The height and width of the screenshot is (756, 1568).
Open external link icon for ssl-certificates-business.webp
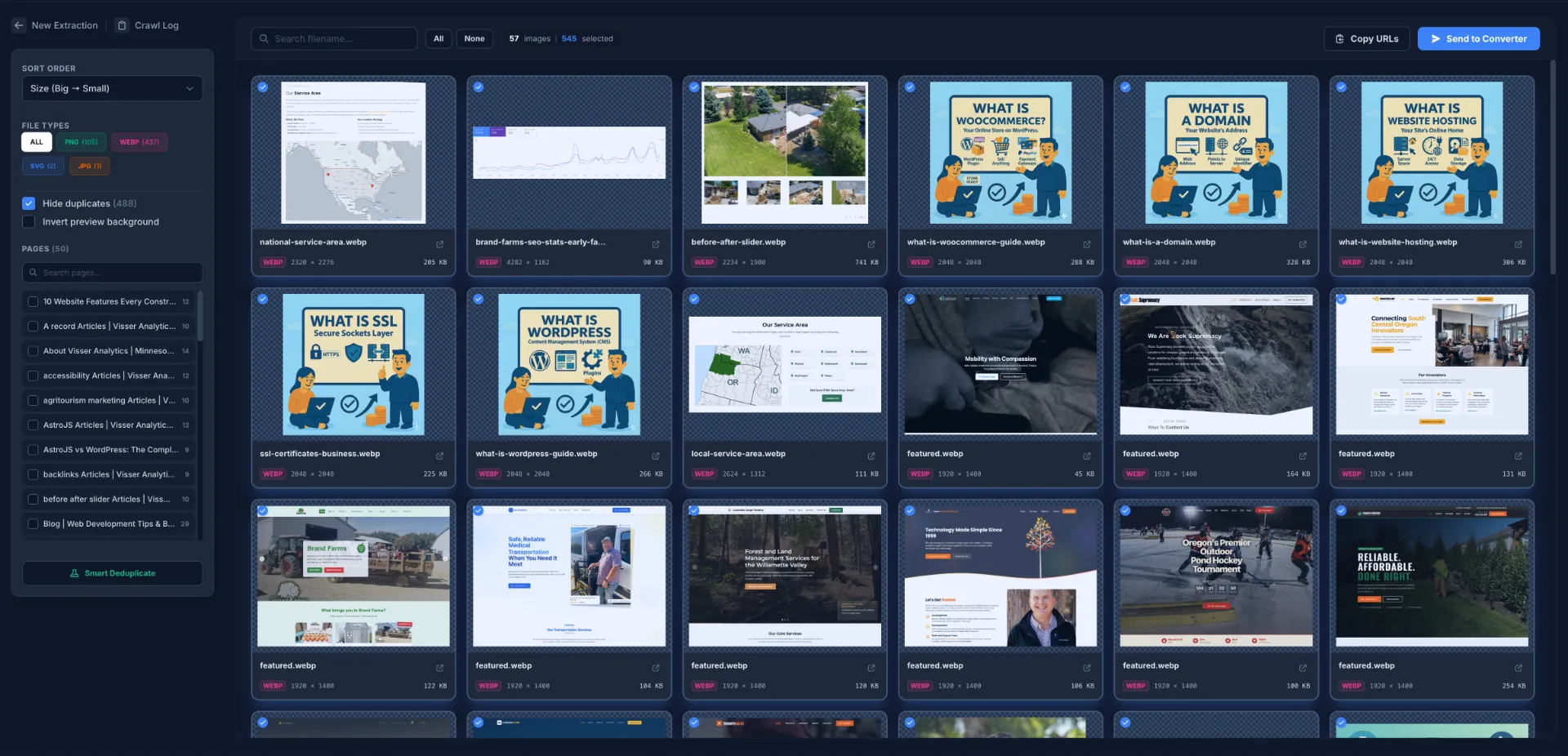[x=439, y=456]
